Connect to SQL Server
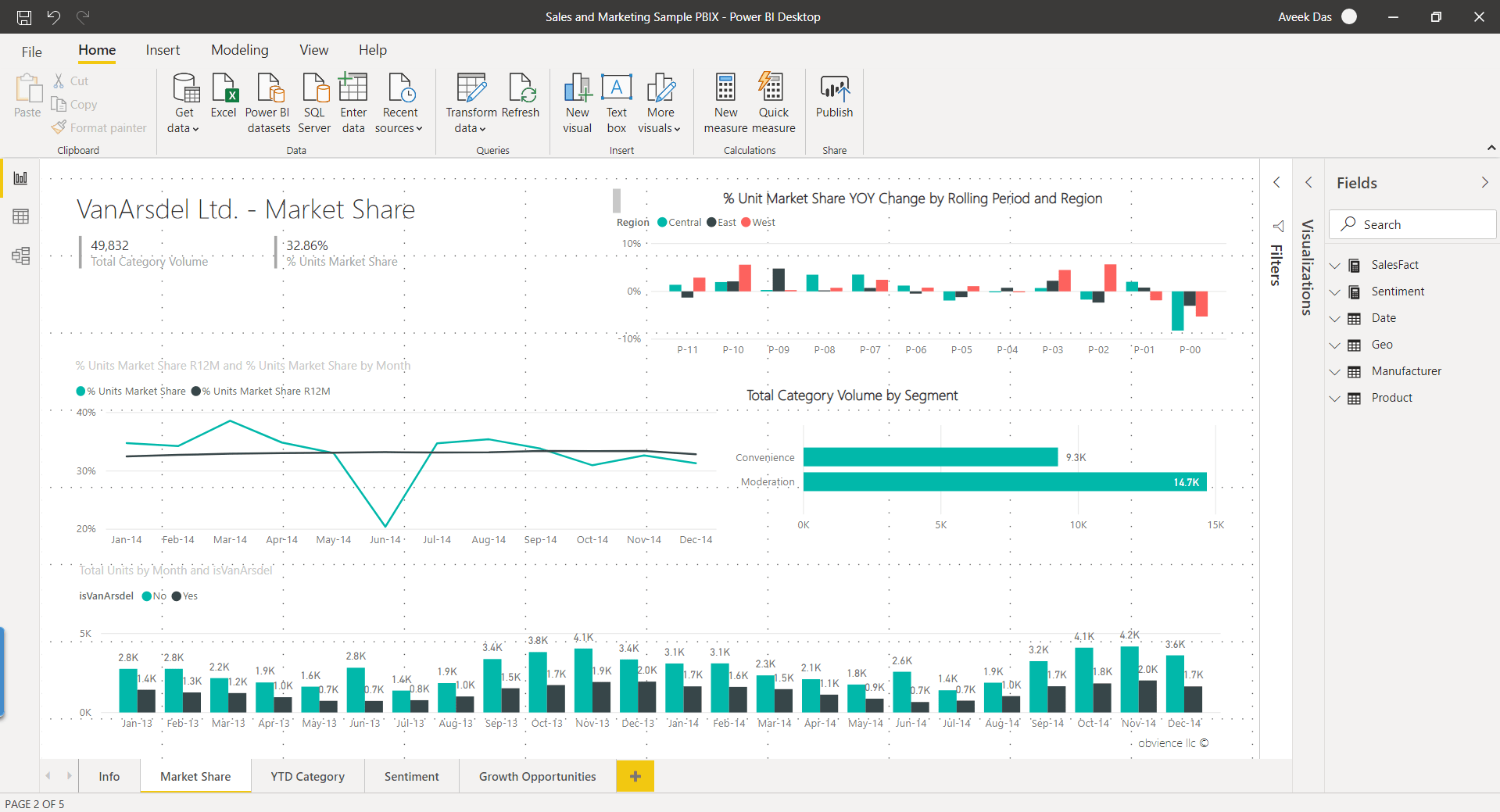The width and height of the screenshot is (1500, 812). [314, 103]
